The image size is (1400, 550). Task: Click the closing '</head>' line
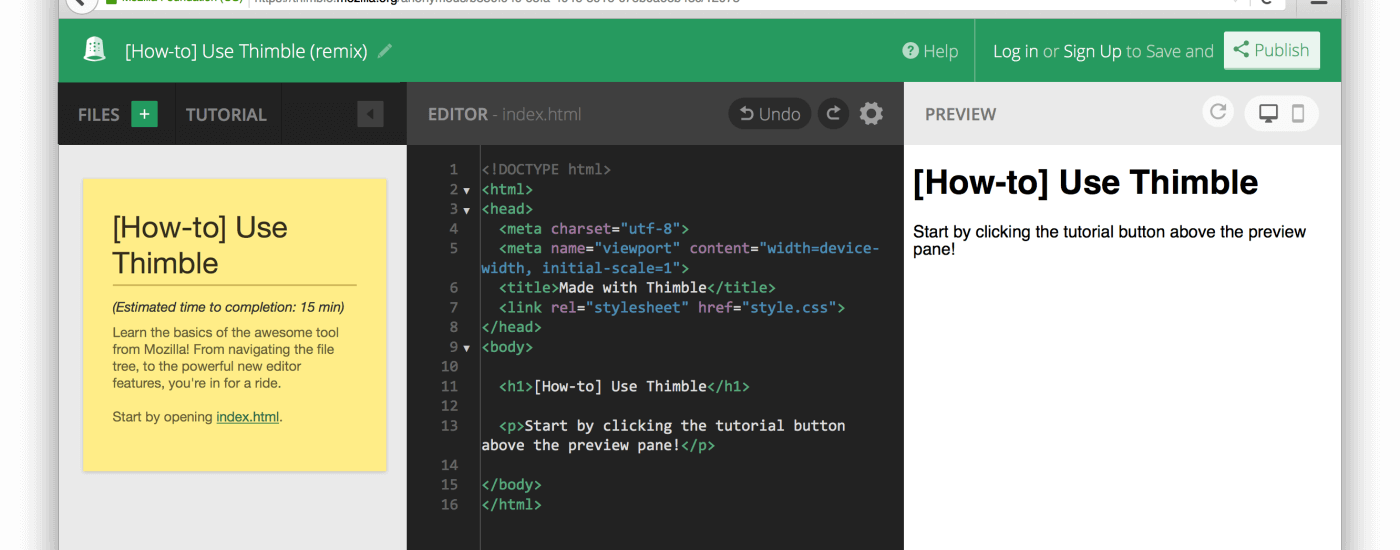pos(511,327)
